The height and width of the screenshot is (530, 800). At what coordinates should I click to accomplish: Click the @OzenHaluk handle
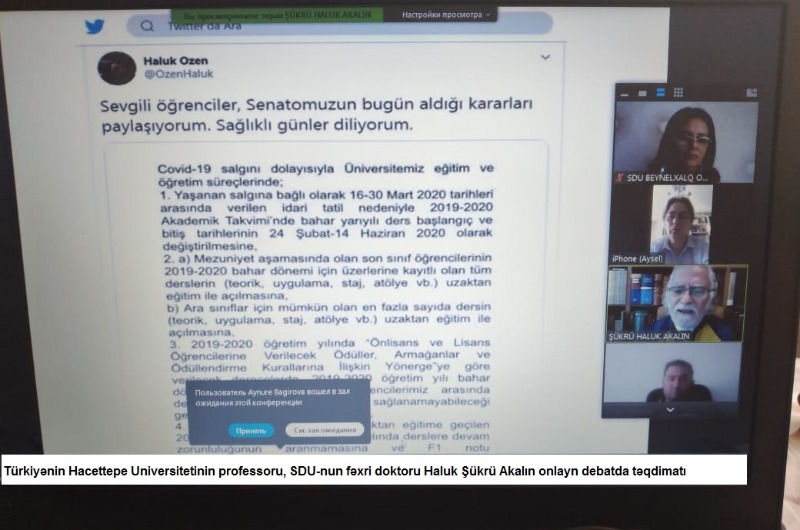click(x=179, y=74)
